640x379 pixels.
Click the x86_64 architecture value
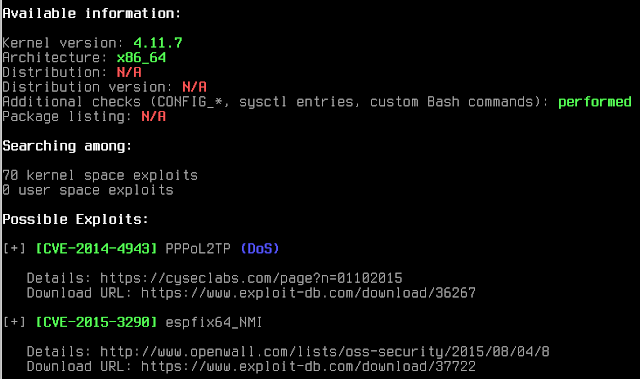141,58
